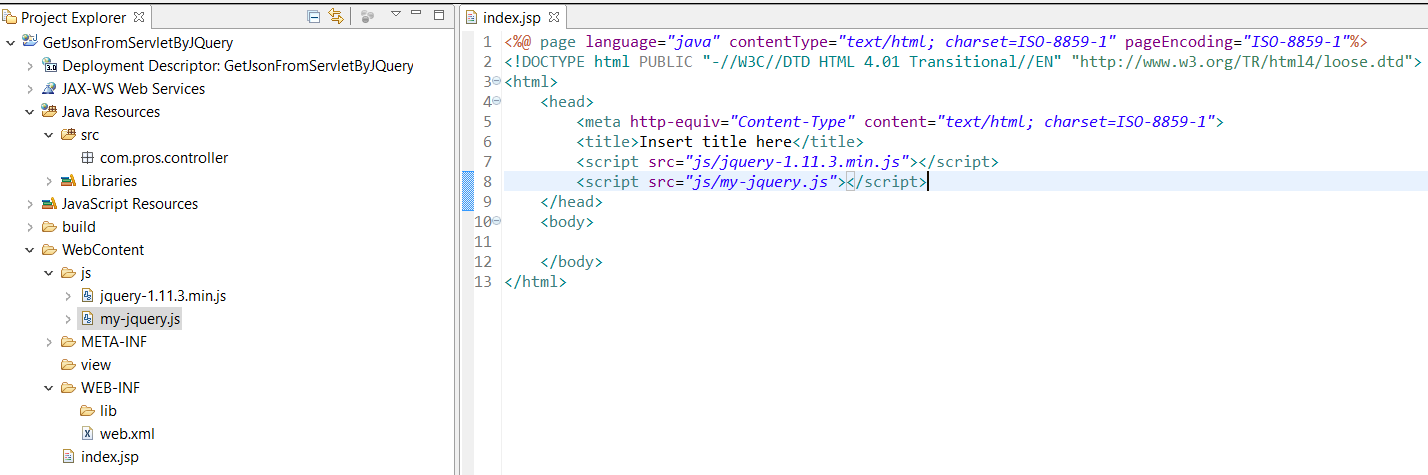Expand the build folder node
Viewport: 1428px width, 475px height.
pos(30,227)
